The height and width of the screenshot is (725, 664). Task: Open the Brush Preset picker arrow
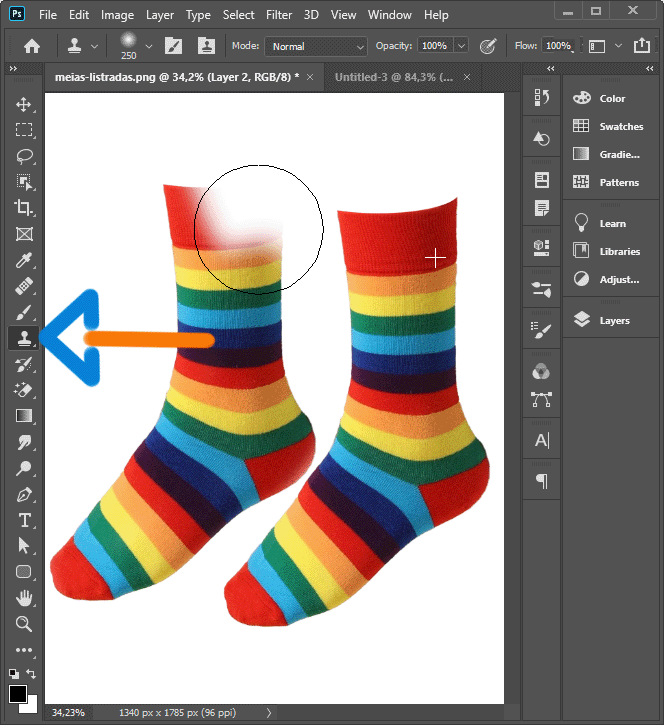[149, 46]
